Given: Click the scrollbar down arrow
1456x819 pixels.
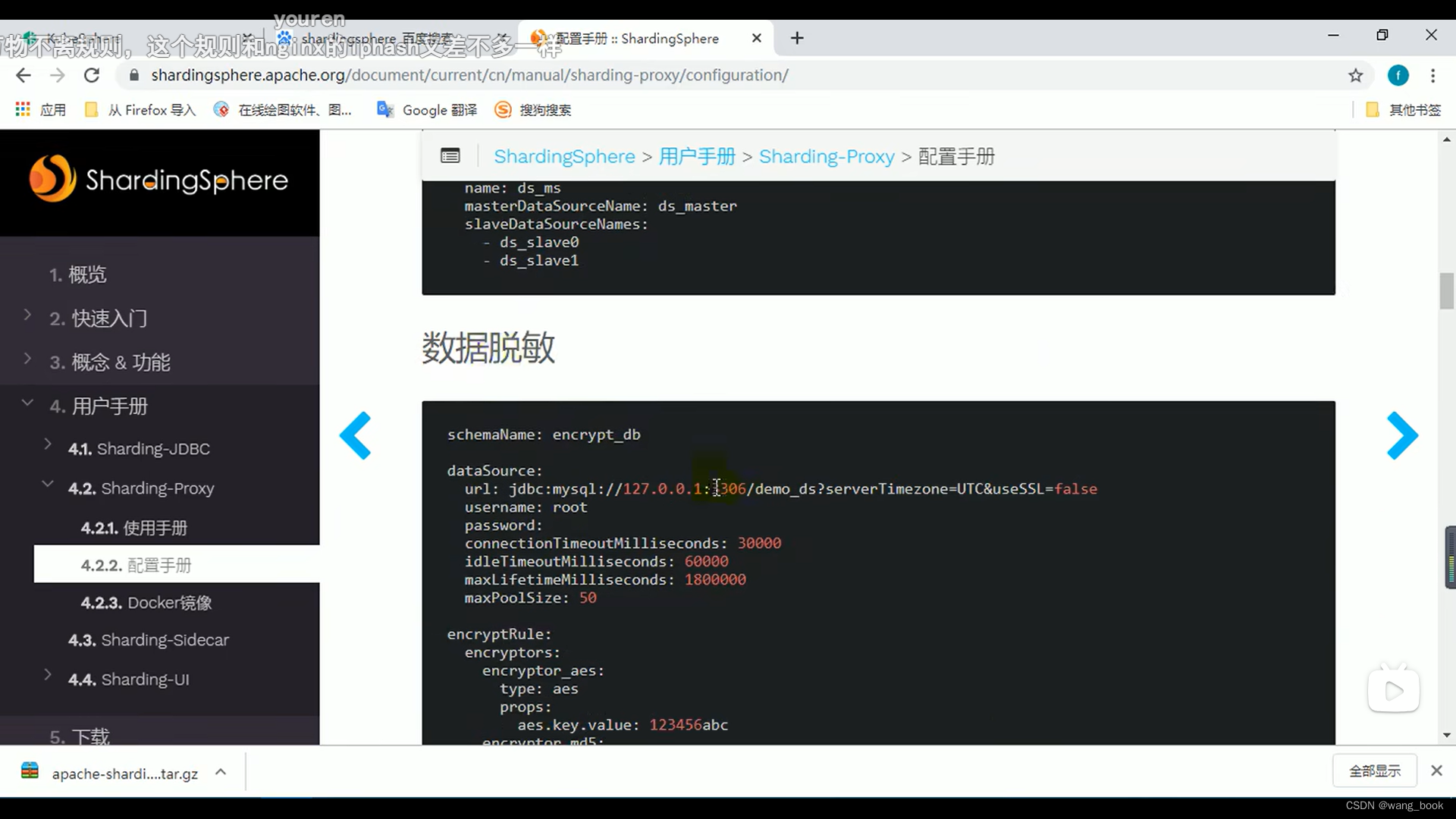Looking at the screenshot, I should tap(1447, 735).
